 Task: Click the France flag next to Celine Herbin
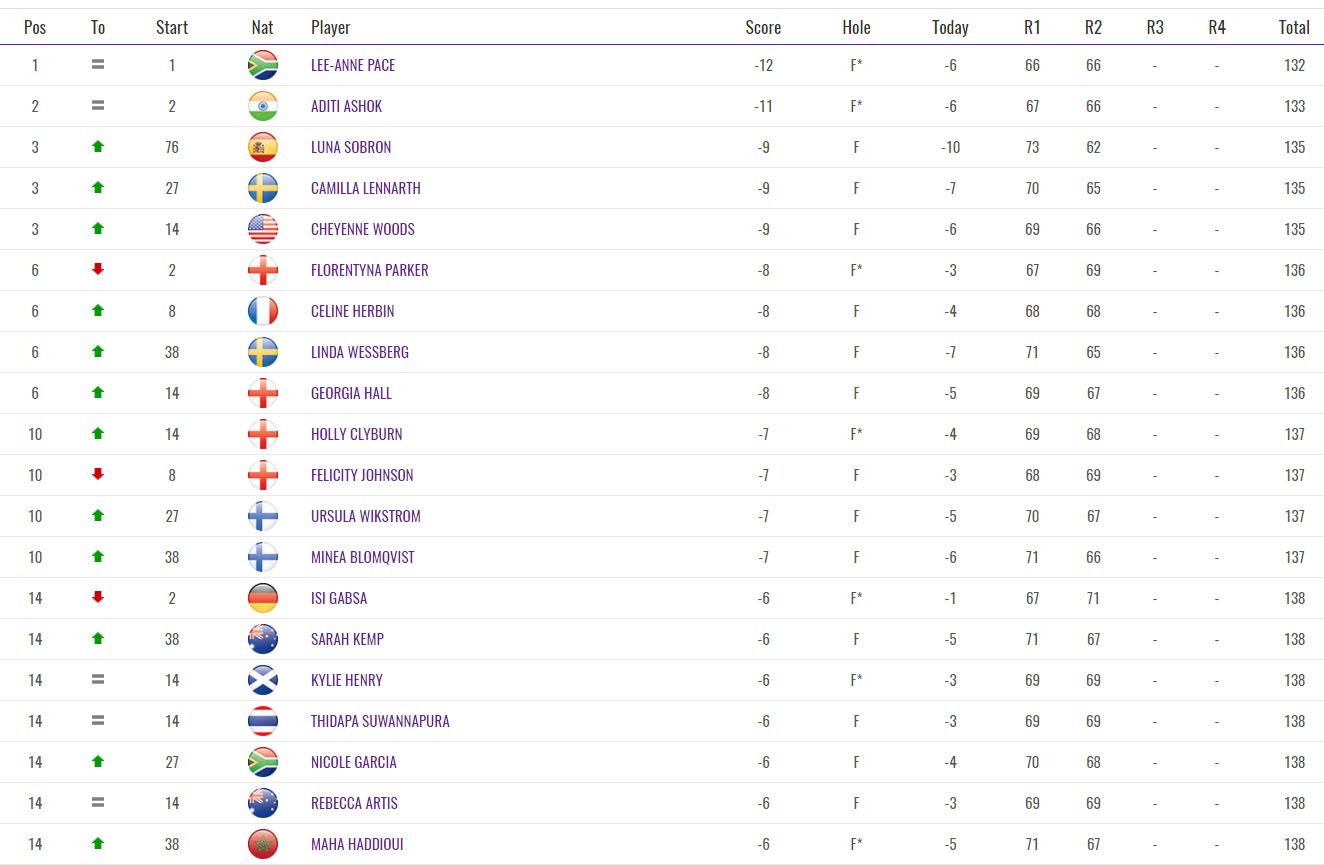[262, 311]
